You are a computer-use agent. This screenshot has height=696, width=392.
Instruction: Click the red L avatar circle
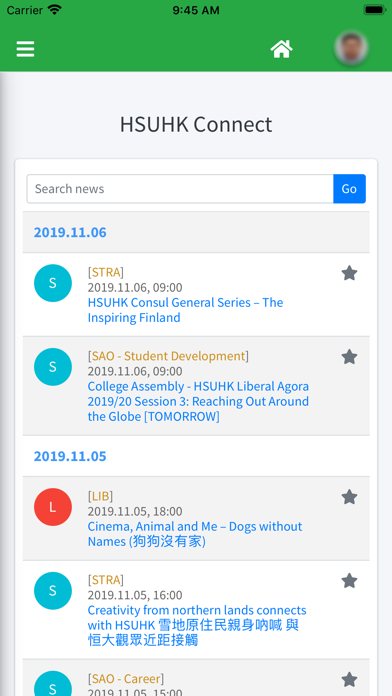[x=53, y=507]
